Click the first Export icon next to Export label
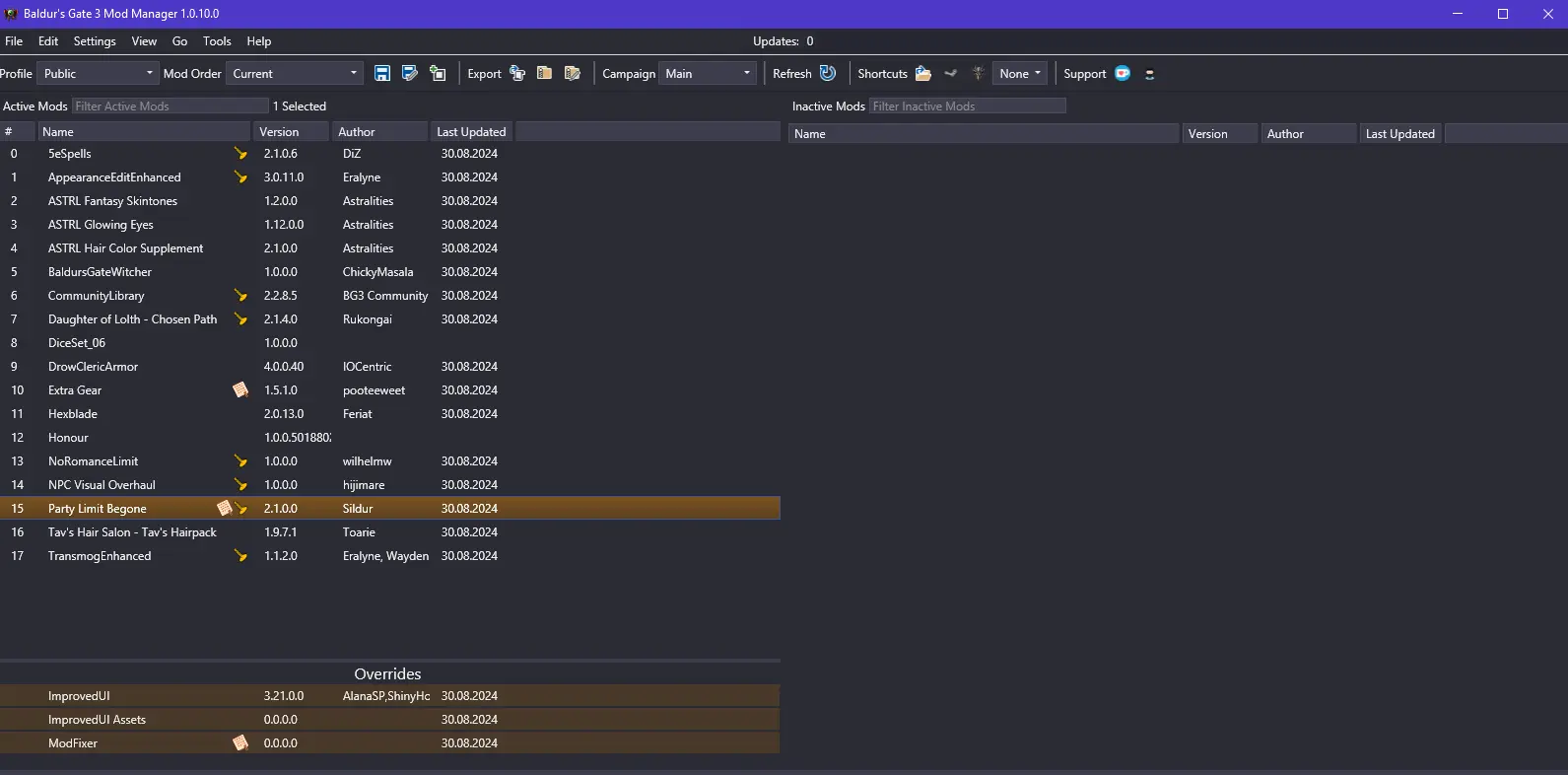Viewport: 1568px width, 775px height. pos(517,74)
